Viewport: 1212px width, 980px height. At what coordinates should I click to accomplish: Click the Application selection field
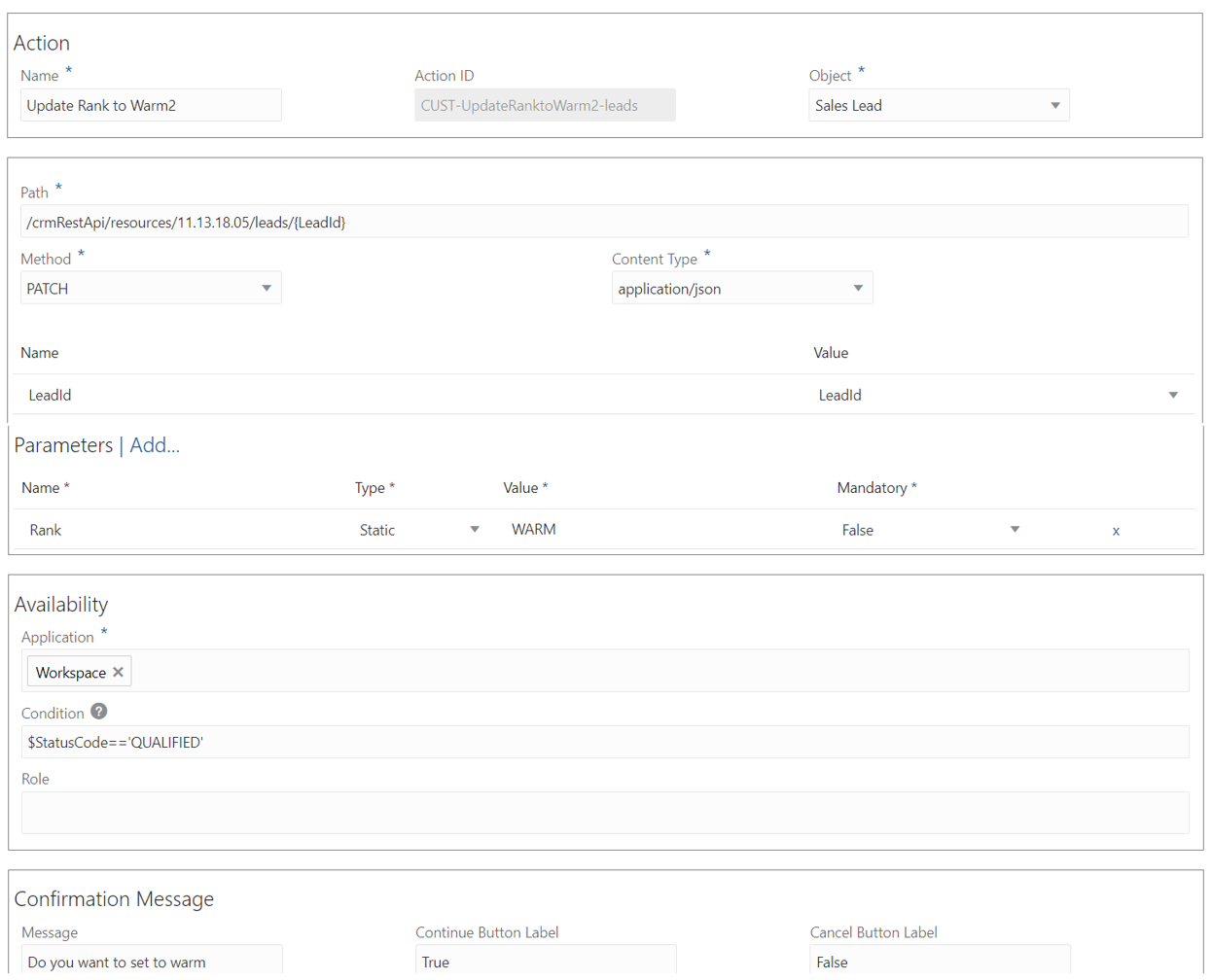[605, 671]
